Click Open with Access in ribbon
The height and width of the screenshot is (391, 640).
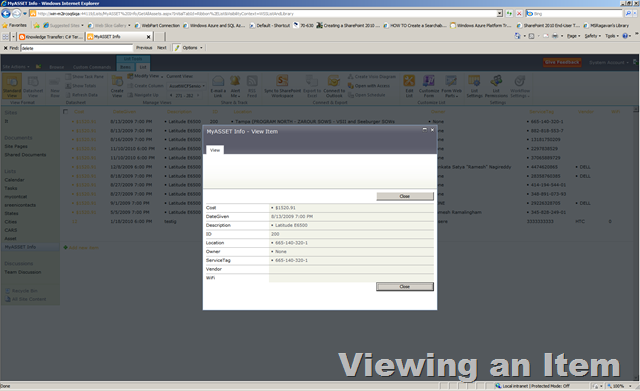[369, 86]
